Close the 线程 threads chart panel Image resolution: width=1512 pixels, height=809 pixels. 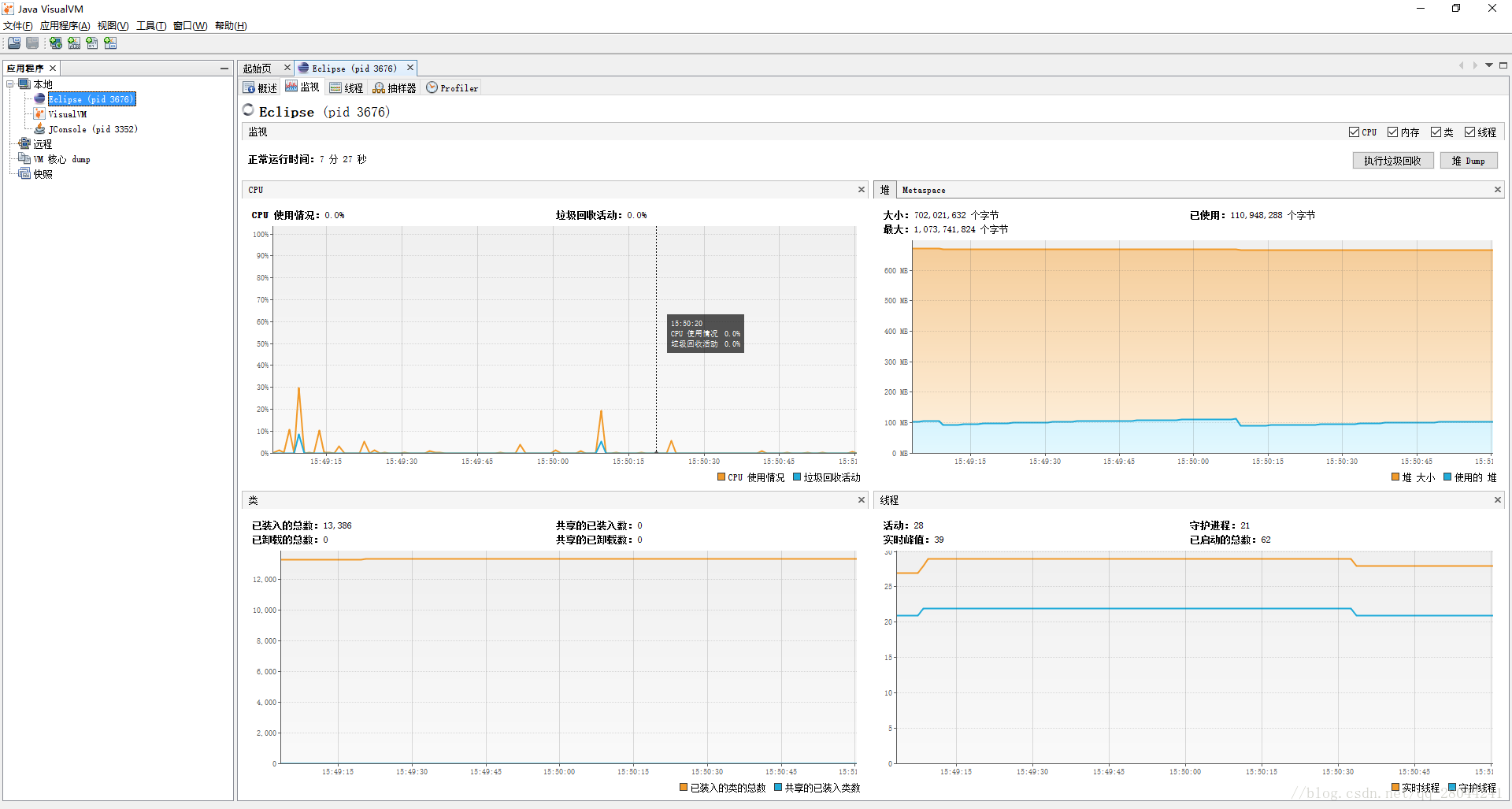coord(1498,500)
